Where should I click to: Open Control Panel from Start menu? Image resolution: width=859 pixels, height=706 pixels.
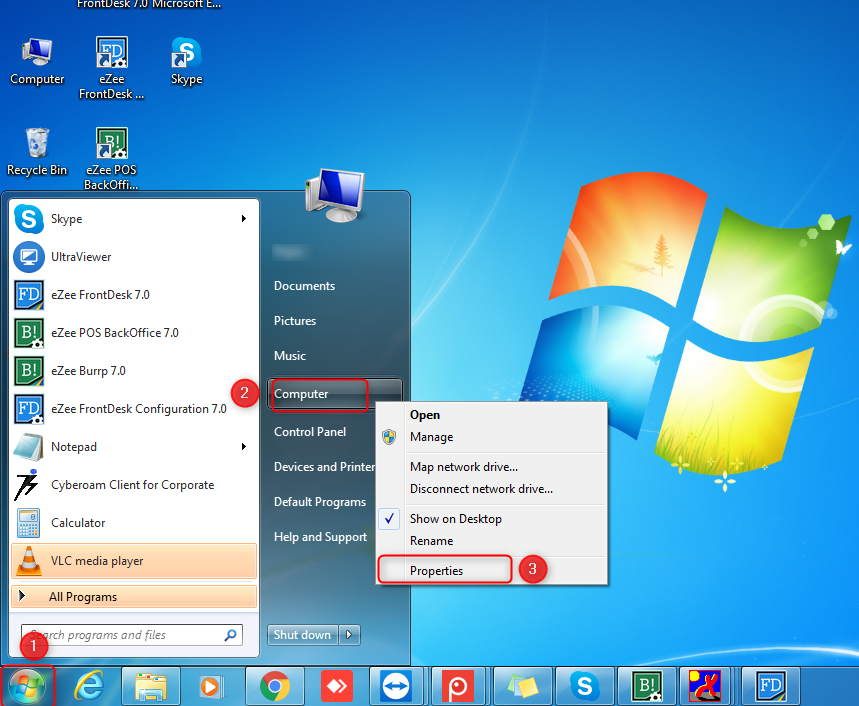click(310, 432)
